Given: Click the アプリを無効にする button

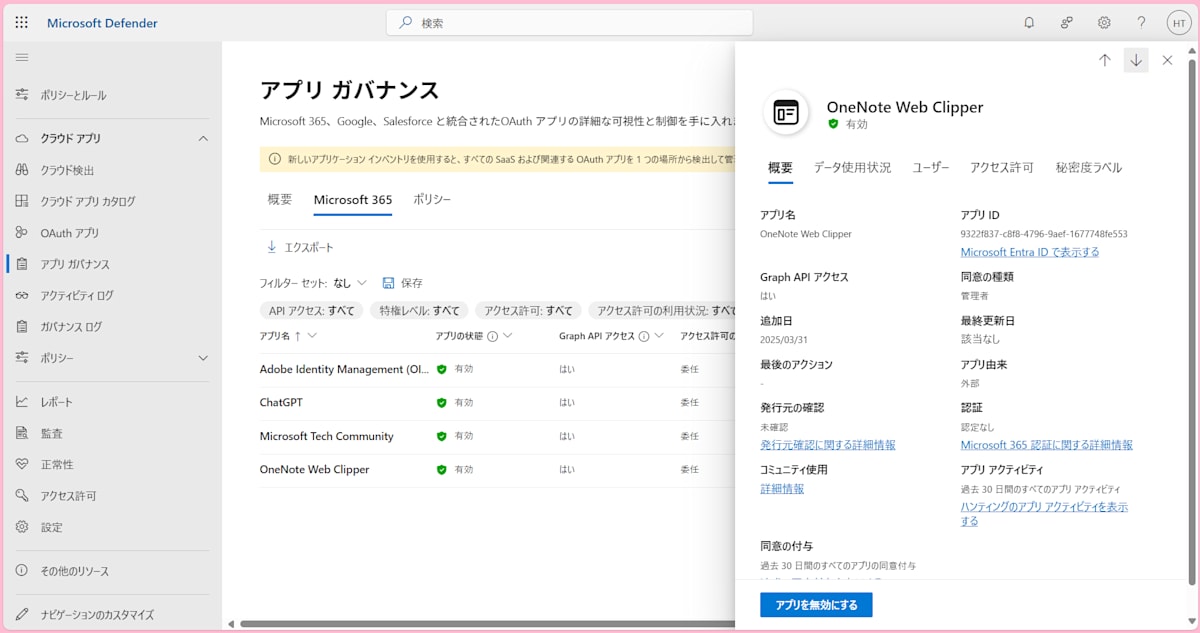Looking at the screenshot, I should point(816,605).
